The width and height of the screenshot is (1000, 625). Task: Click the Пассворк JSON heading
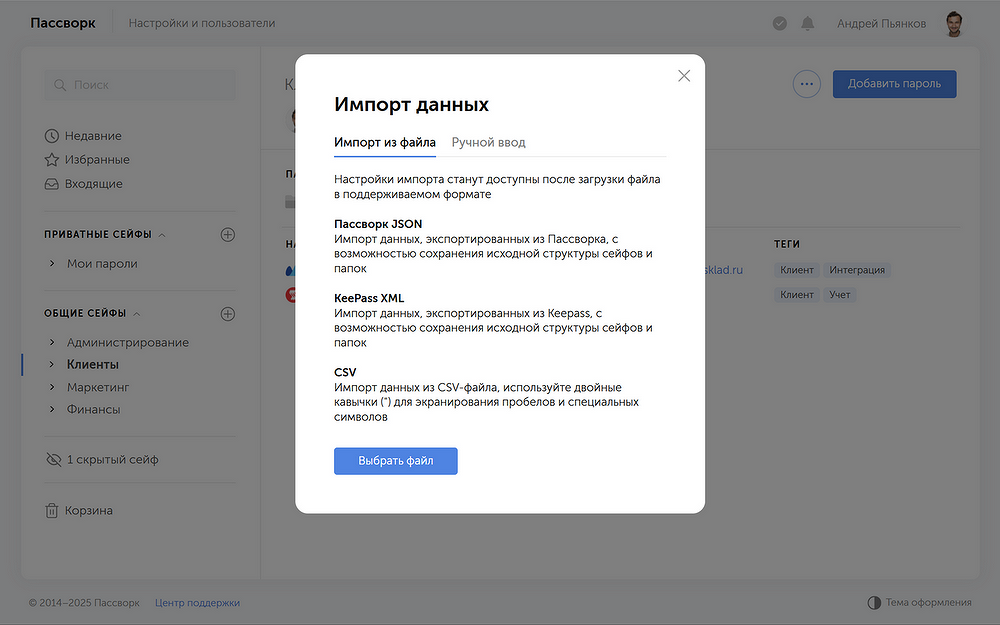point(378,224)
